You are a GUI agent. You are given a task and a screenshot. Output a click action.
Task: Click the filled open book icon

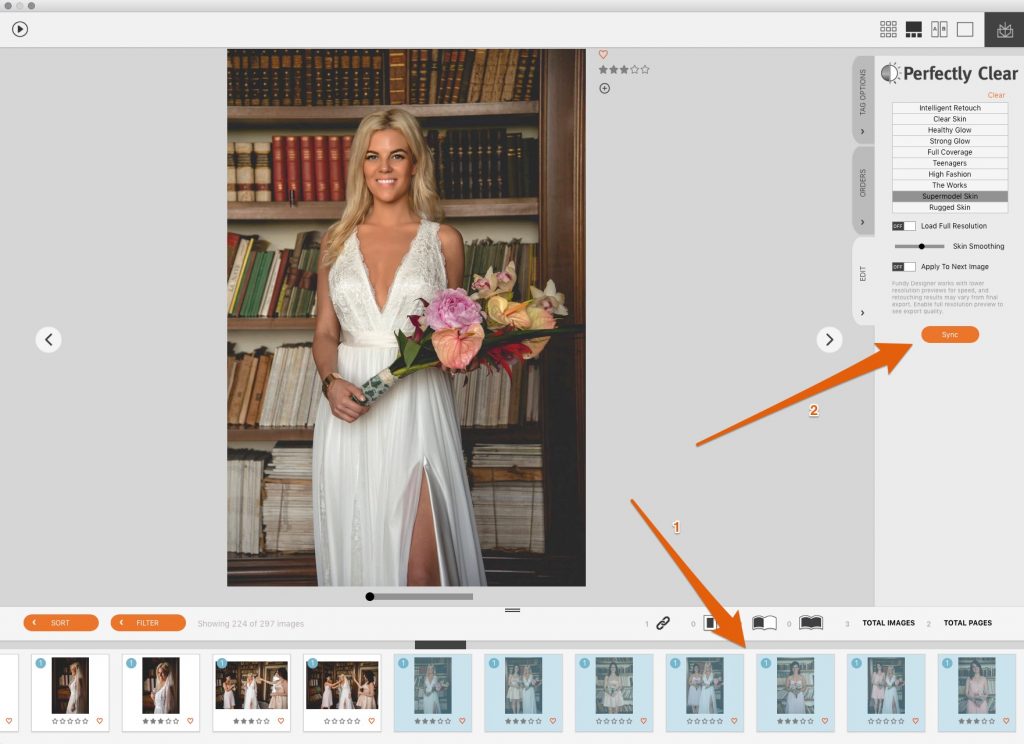click(811, 623)
